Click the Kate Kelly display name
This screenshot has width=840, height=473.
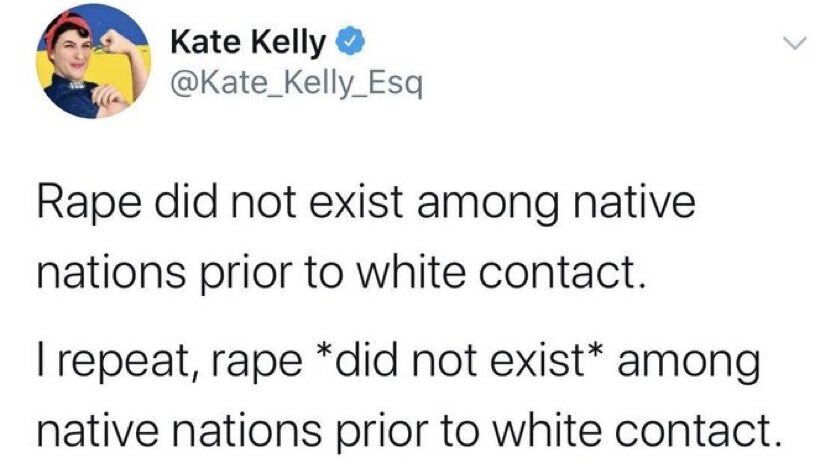[x=248, y=42]
